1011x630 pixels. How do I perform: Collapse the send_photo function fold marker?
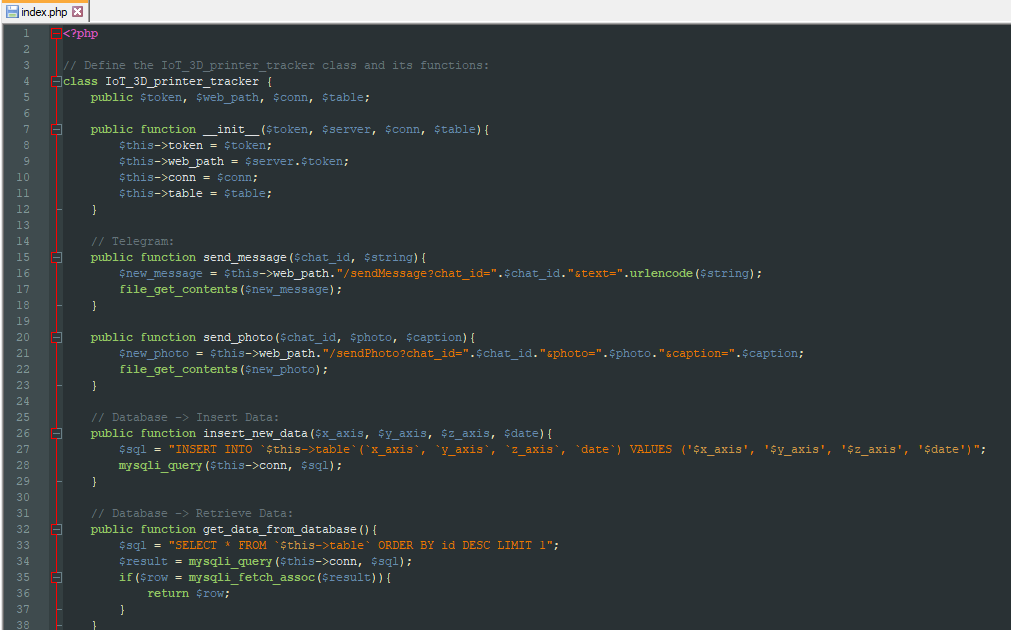[57, 337]
